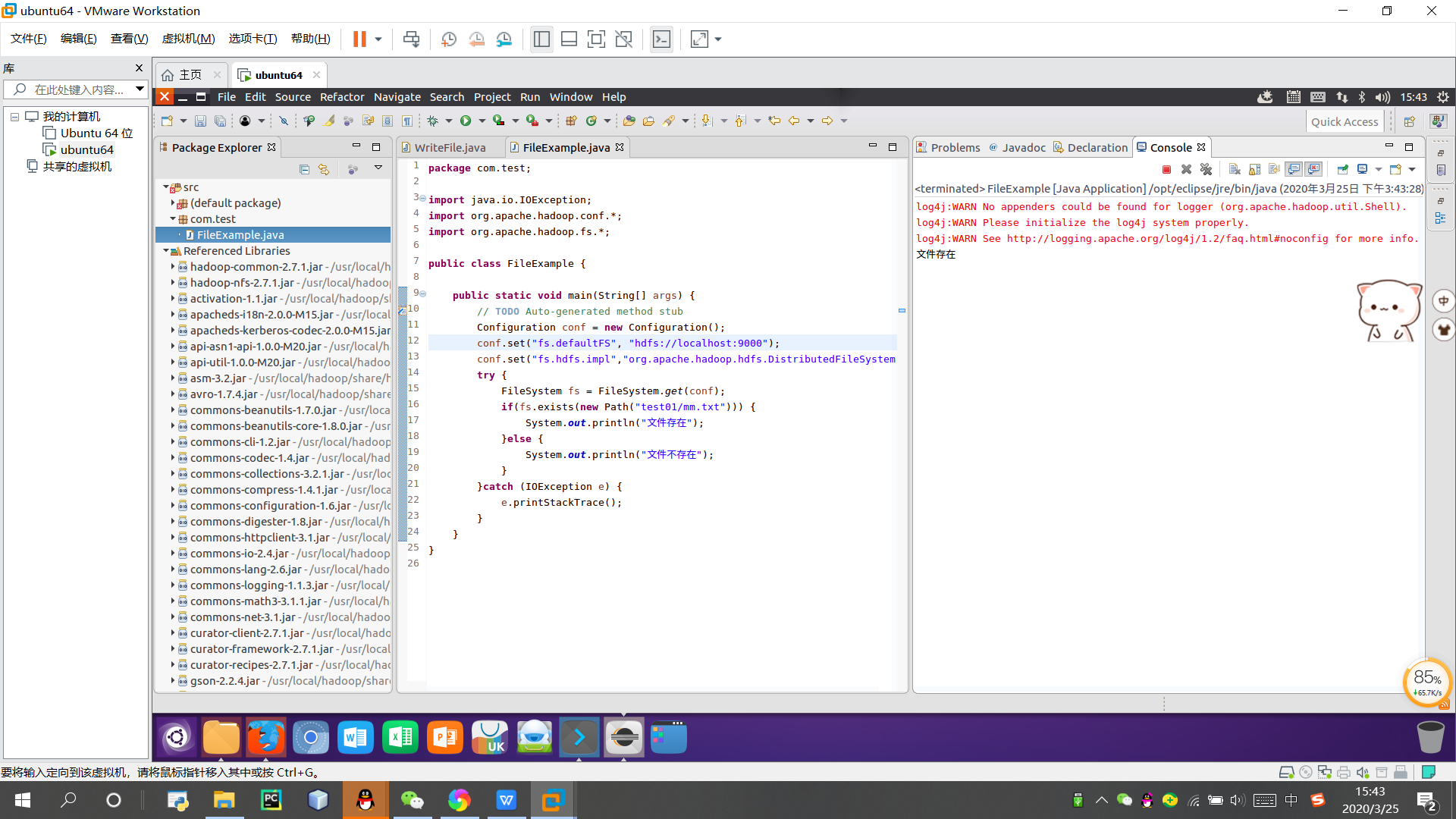Switch to the Problems tab
The image size is (1456, 819).
coord(955,147)
